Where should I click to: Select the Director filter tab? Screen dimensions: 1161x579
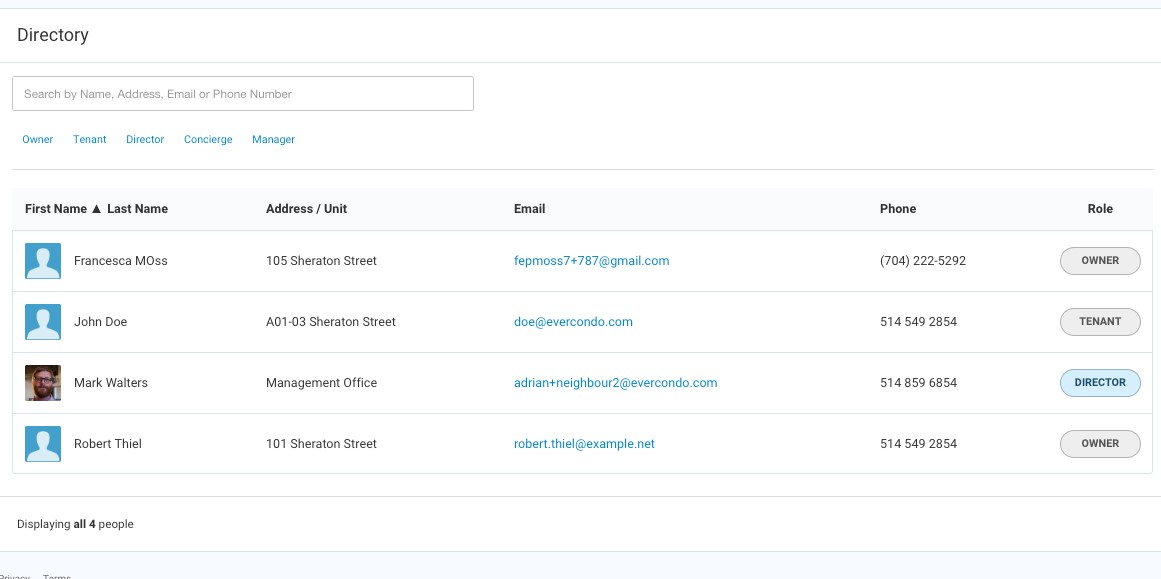click(145, 139)
